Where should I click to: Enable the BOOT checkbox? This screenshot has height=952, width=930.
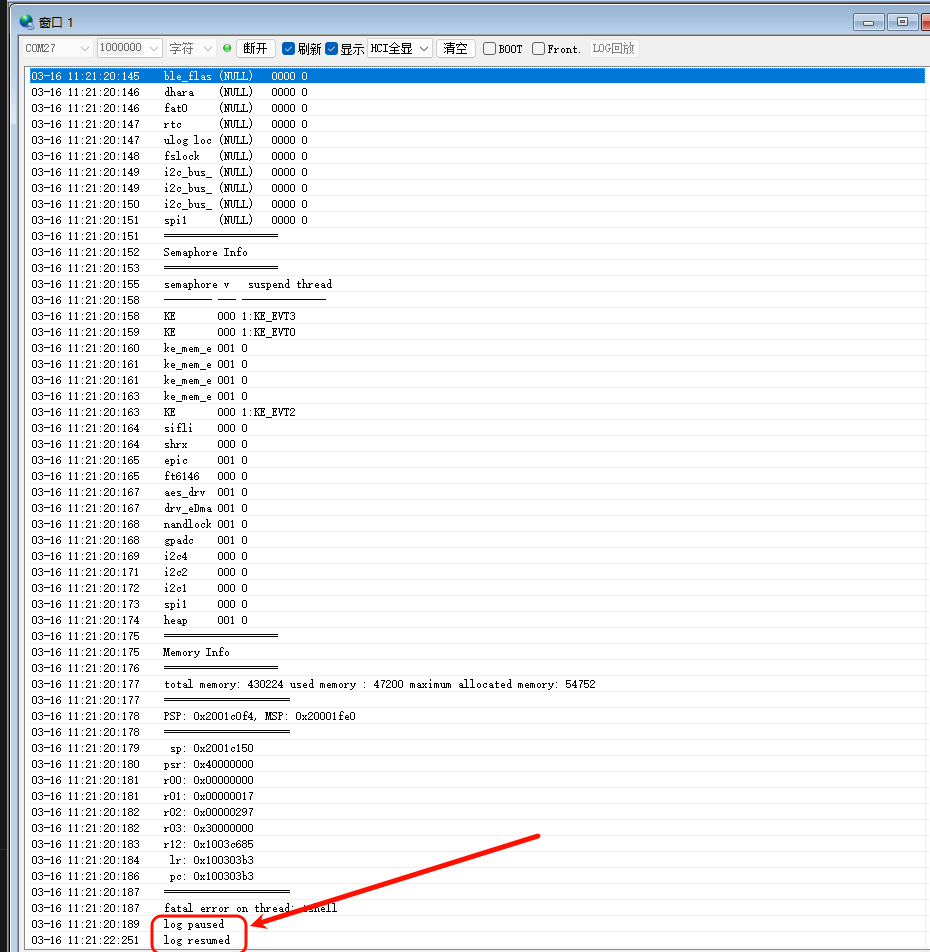(489, 49)
